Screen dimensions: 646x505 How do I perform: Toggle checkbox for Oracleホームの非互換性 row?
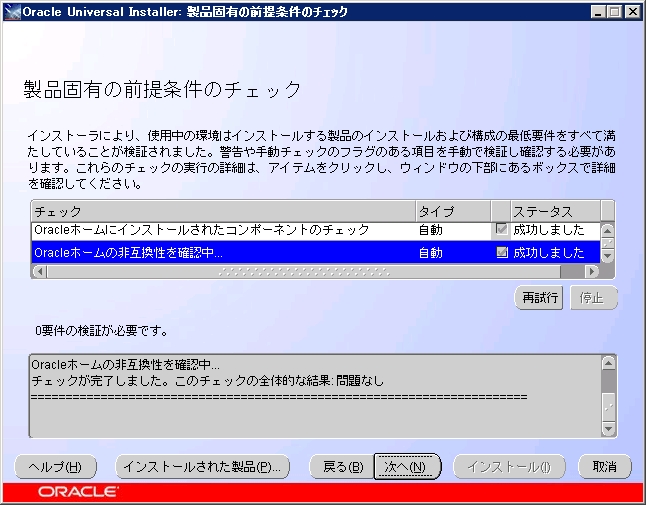click(x=502, y=253)
